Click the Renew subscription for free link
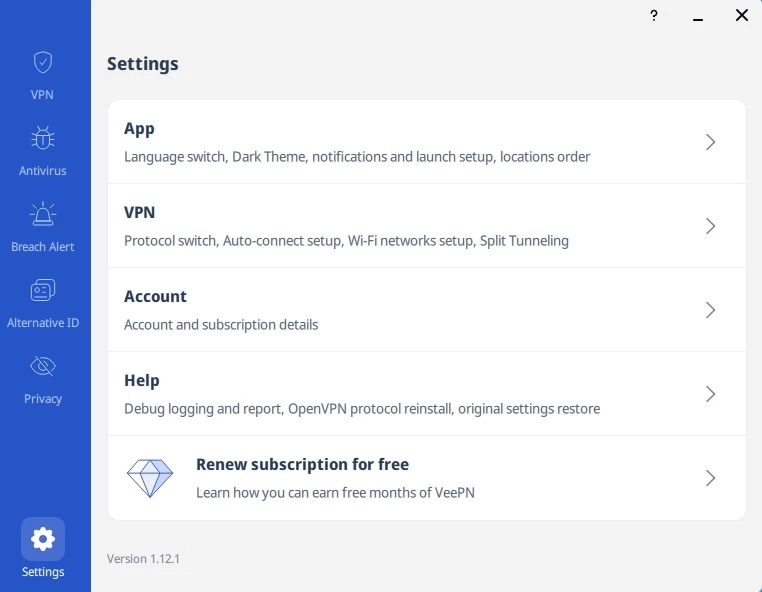The height and width of the screenshot is (592, 762). coord(302,464)
